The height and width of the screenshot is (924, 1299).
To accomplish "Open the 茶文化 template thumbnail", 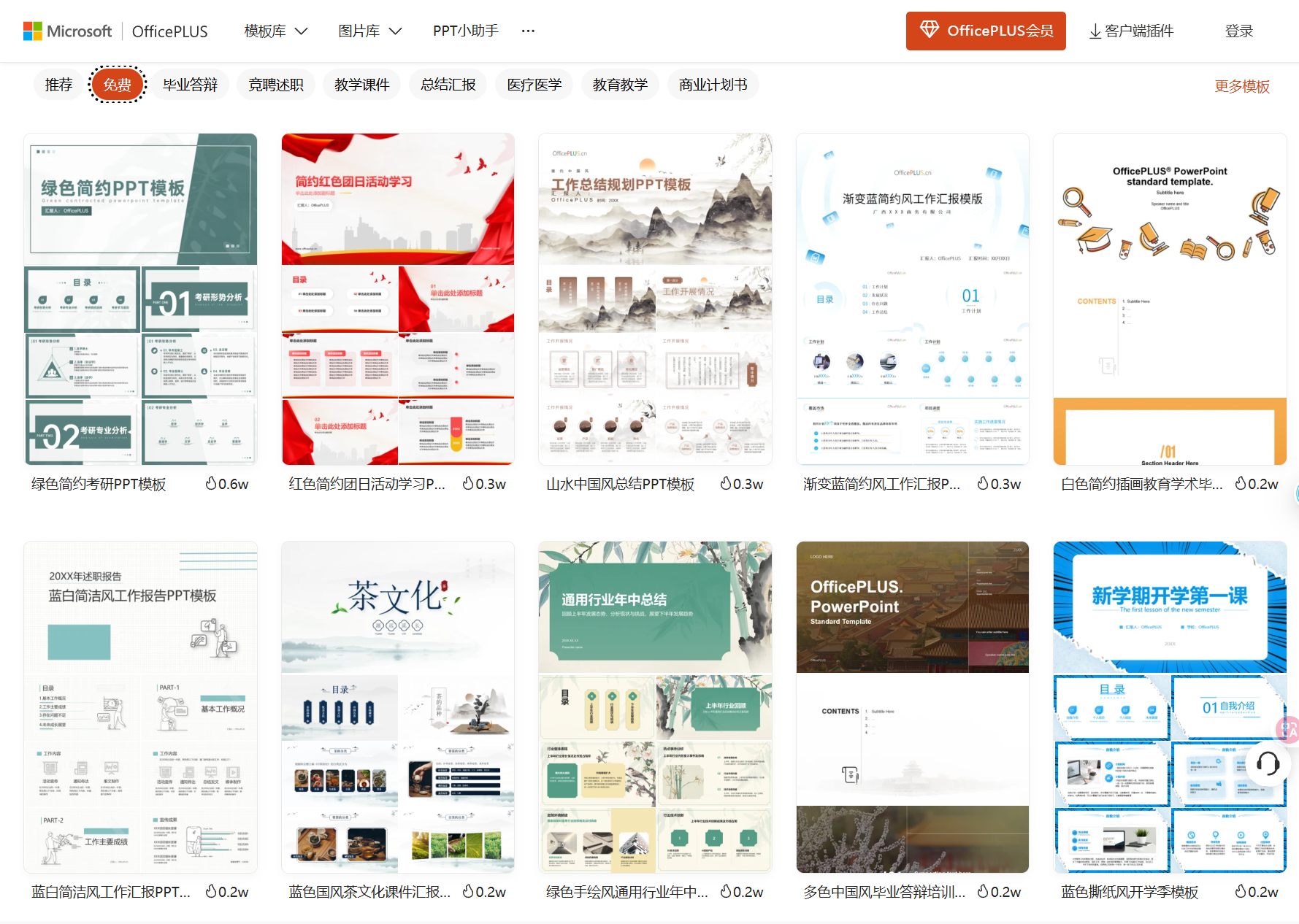I will point(397,707).
